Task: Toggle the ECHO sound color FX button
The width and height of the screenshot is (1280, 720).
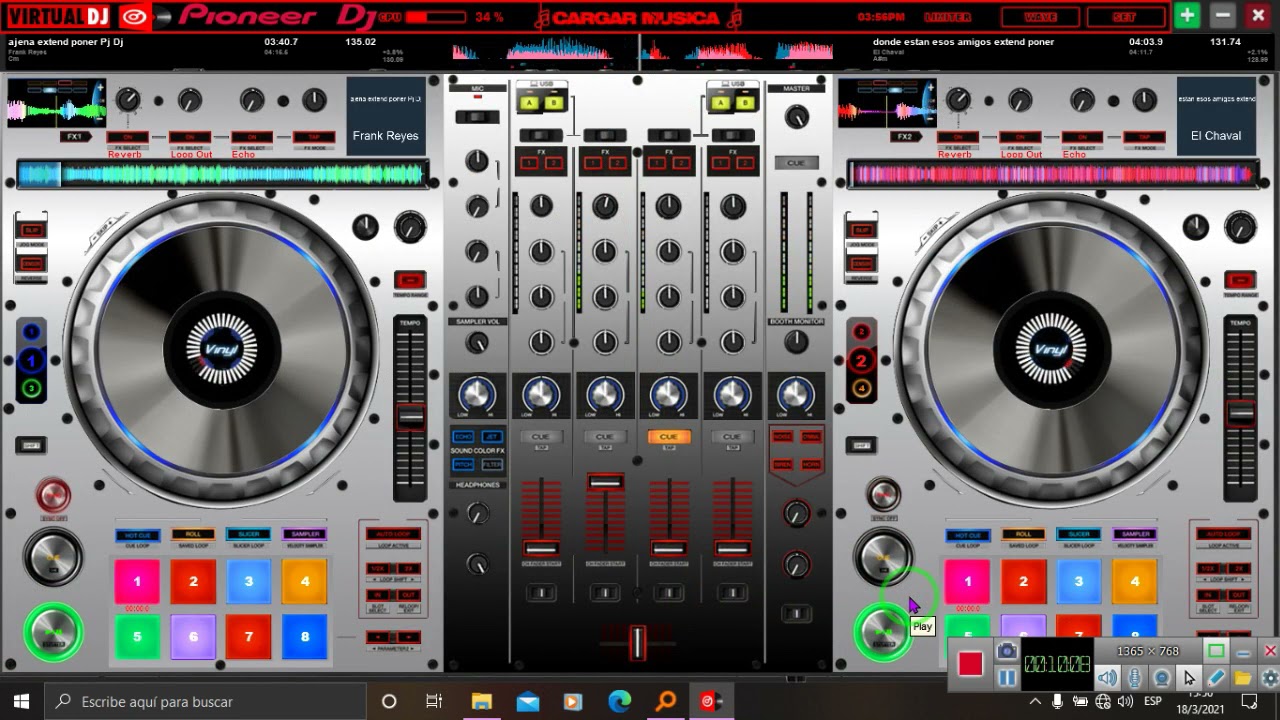Action: tap(464, 437)
